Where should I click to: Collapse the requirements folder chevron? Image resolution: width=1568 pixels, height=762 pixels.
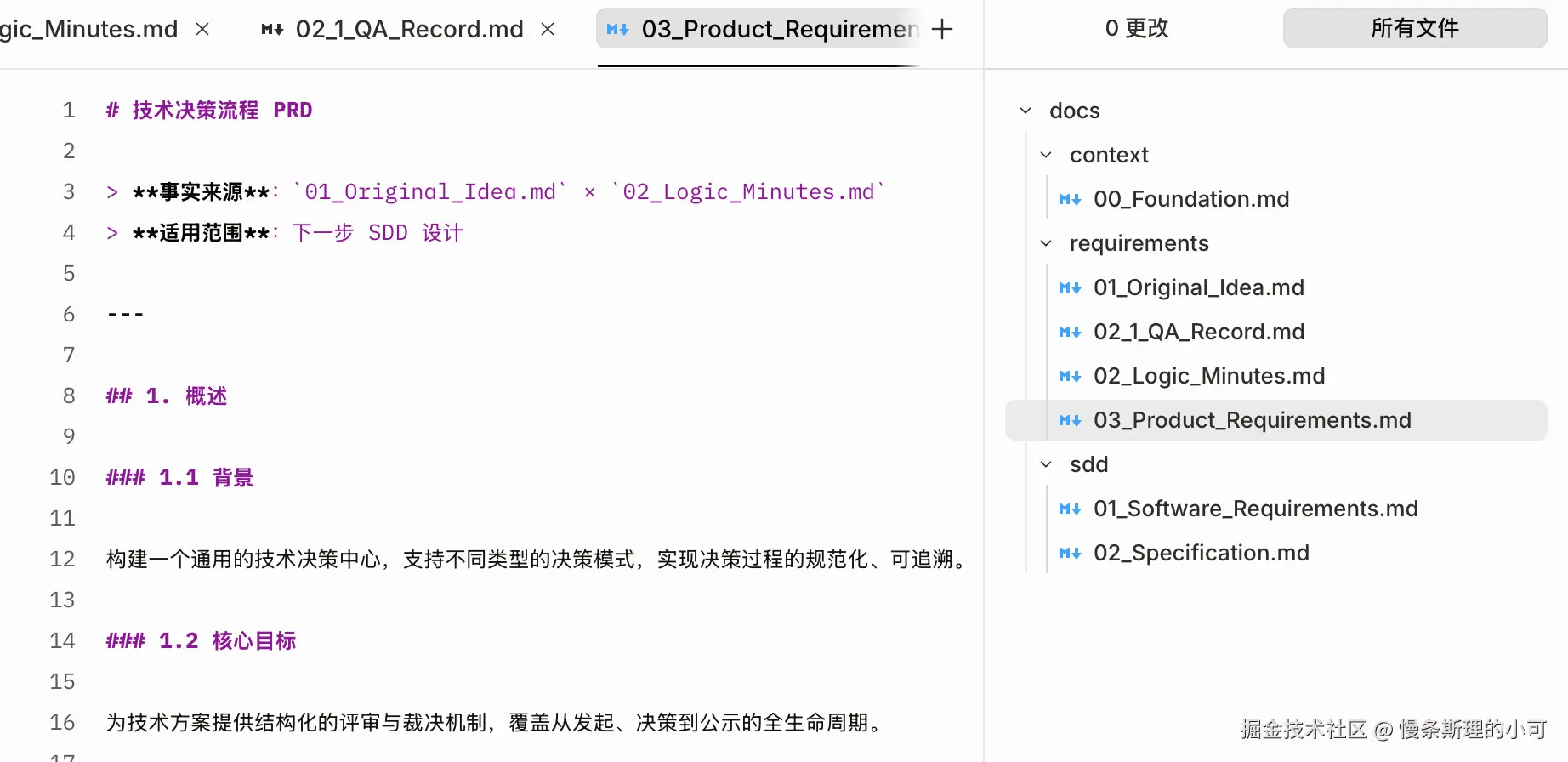pos(1046,243)
